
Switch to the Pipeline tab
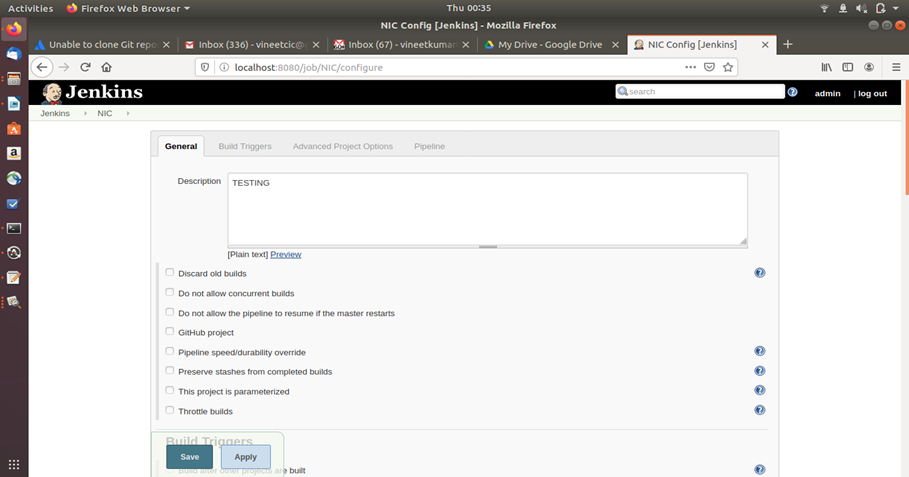tap(430, 146)
